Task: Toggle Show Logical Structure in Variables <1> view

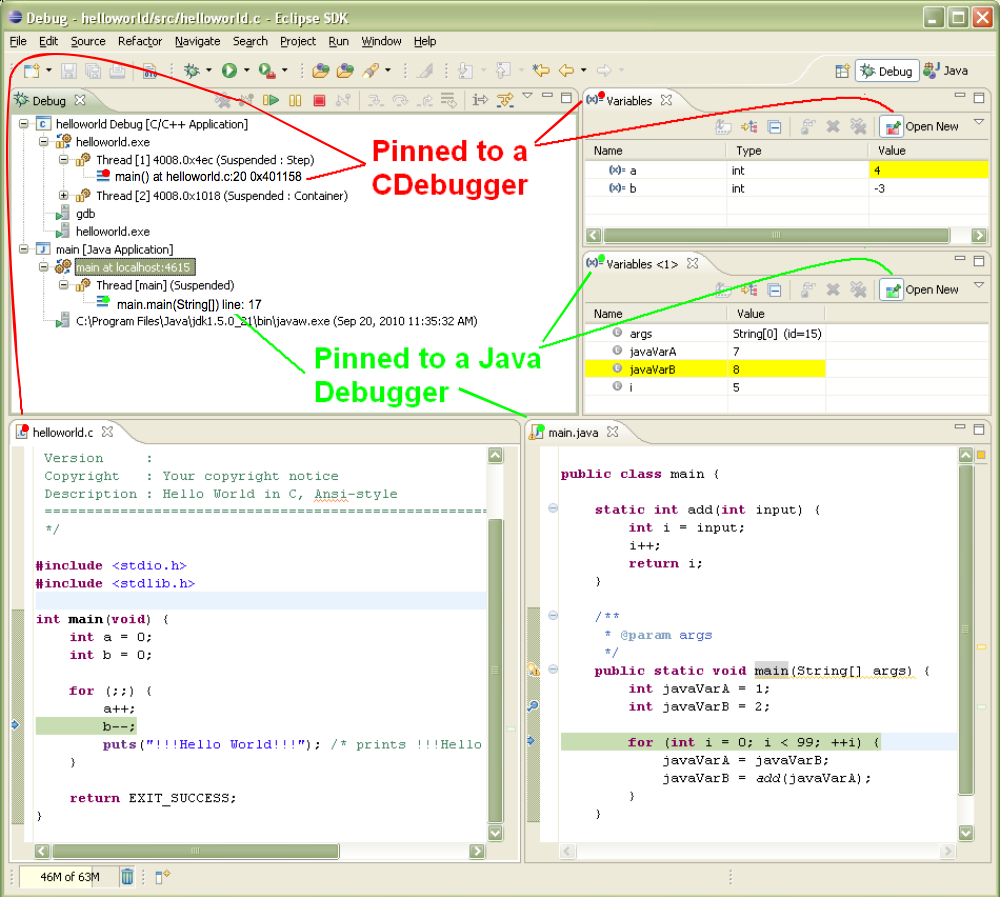Action: tap(749, 290)
